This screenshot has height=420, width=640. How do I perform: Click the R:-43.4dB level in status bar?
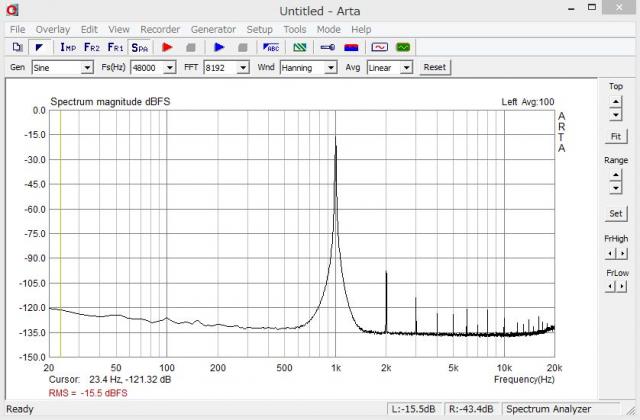(471, 409)
